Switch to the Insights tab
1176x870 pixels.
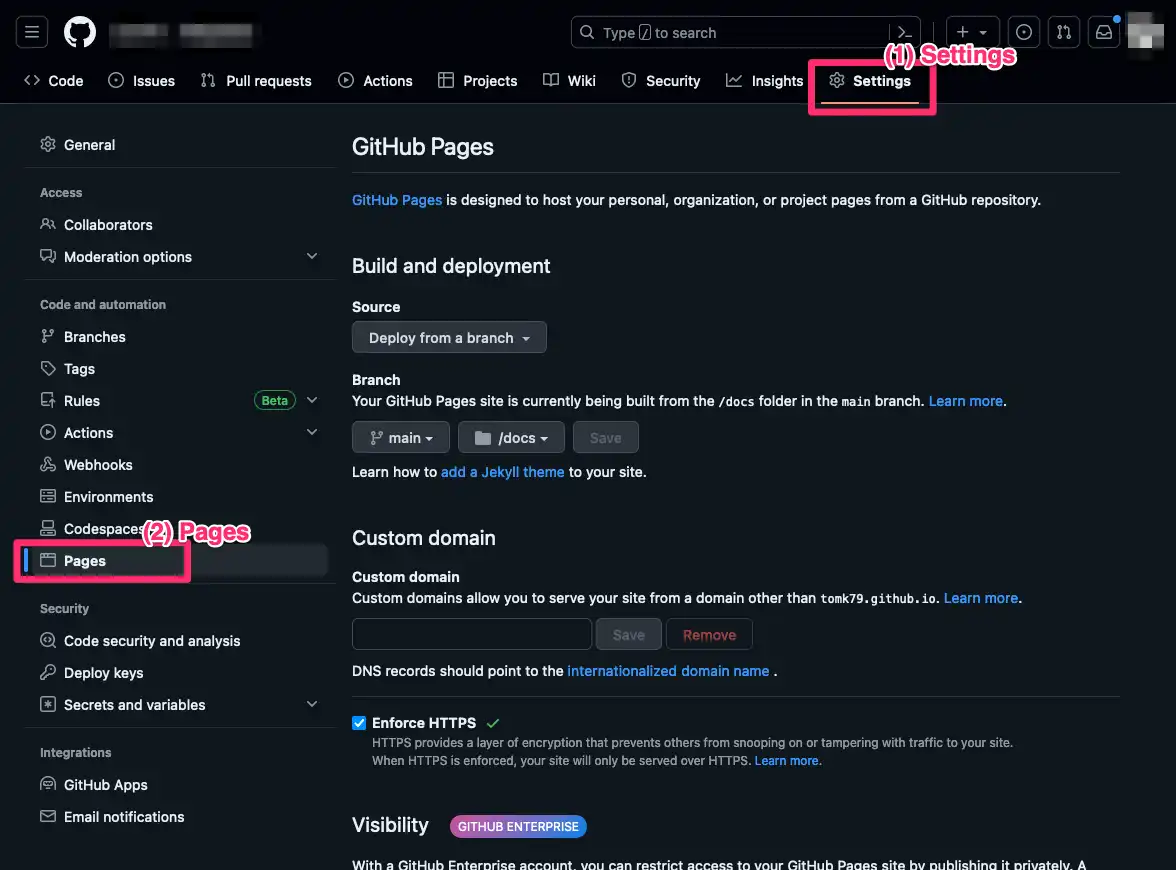[765, 81]
